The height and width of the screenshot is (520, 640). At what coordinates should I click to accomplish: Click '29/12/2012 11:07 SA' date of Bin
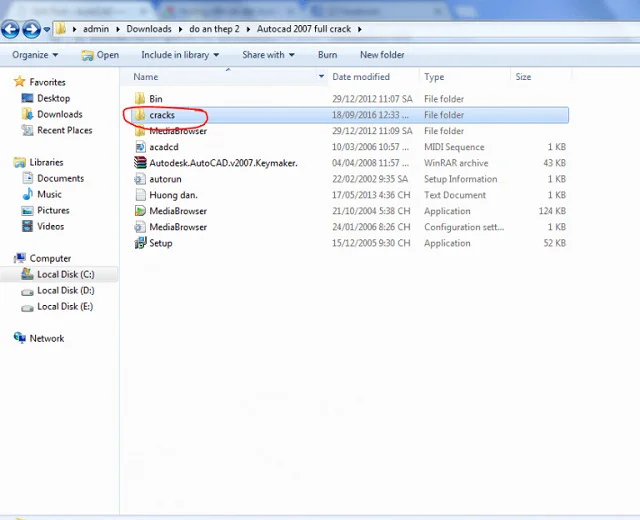(372, 99)
